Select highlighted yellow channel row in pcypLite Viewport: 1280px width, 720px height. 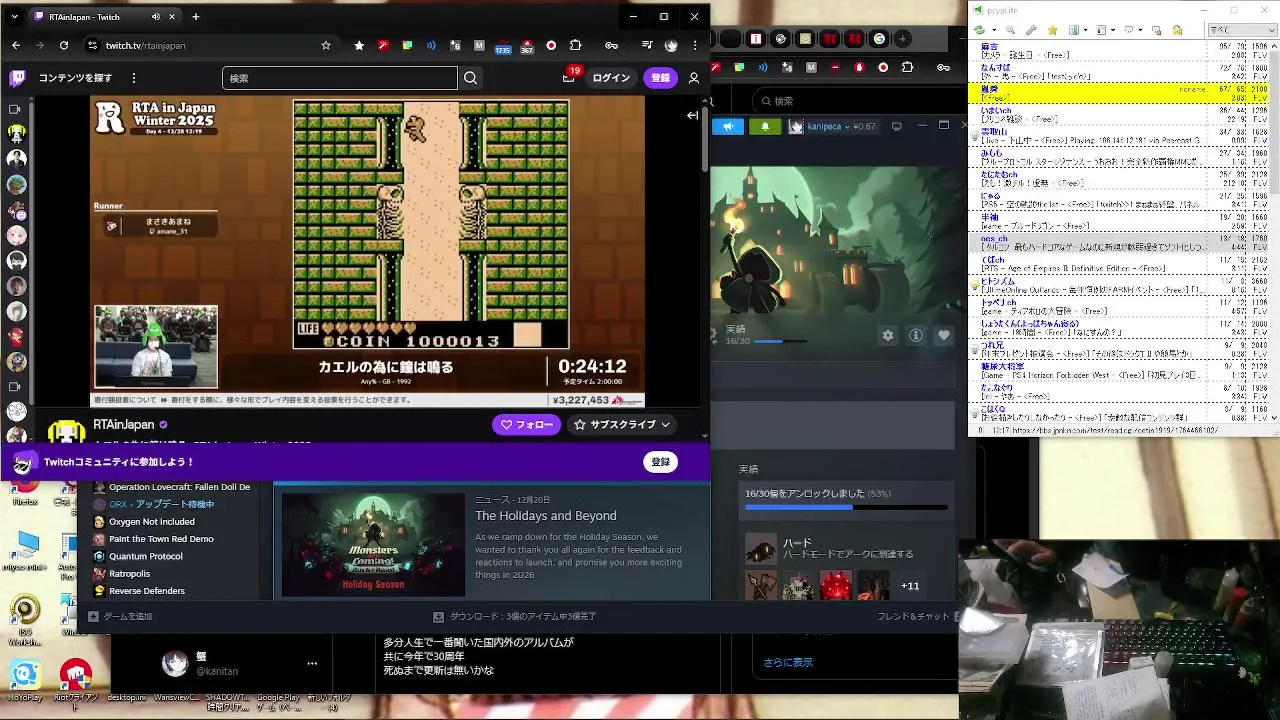click(x=1119, y=94)
